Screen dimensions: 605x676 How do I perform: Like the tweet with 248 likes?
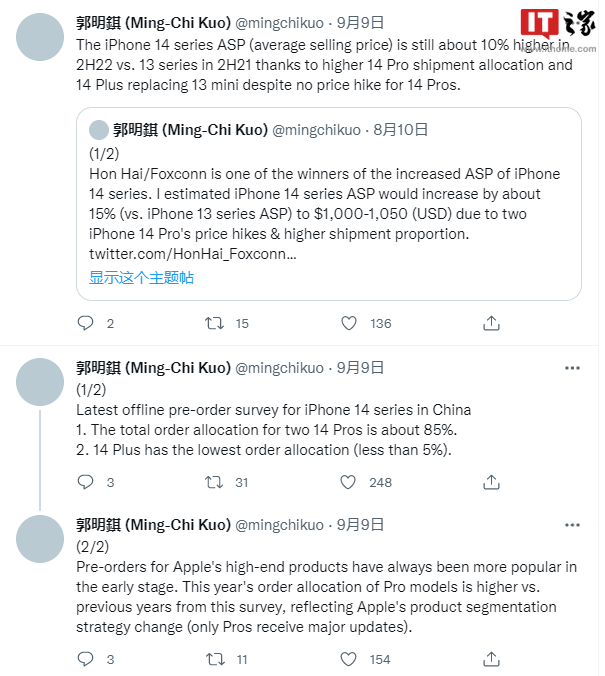pyautogui.click(x=349, y=482)
